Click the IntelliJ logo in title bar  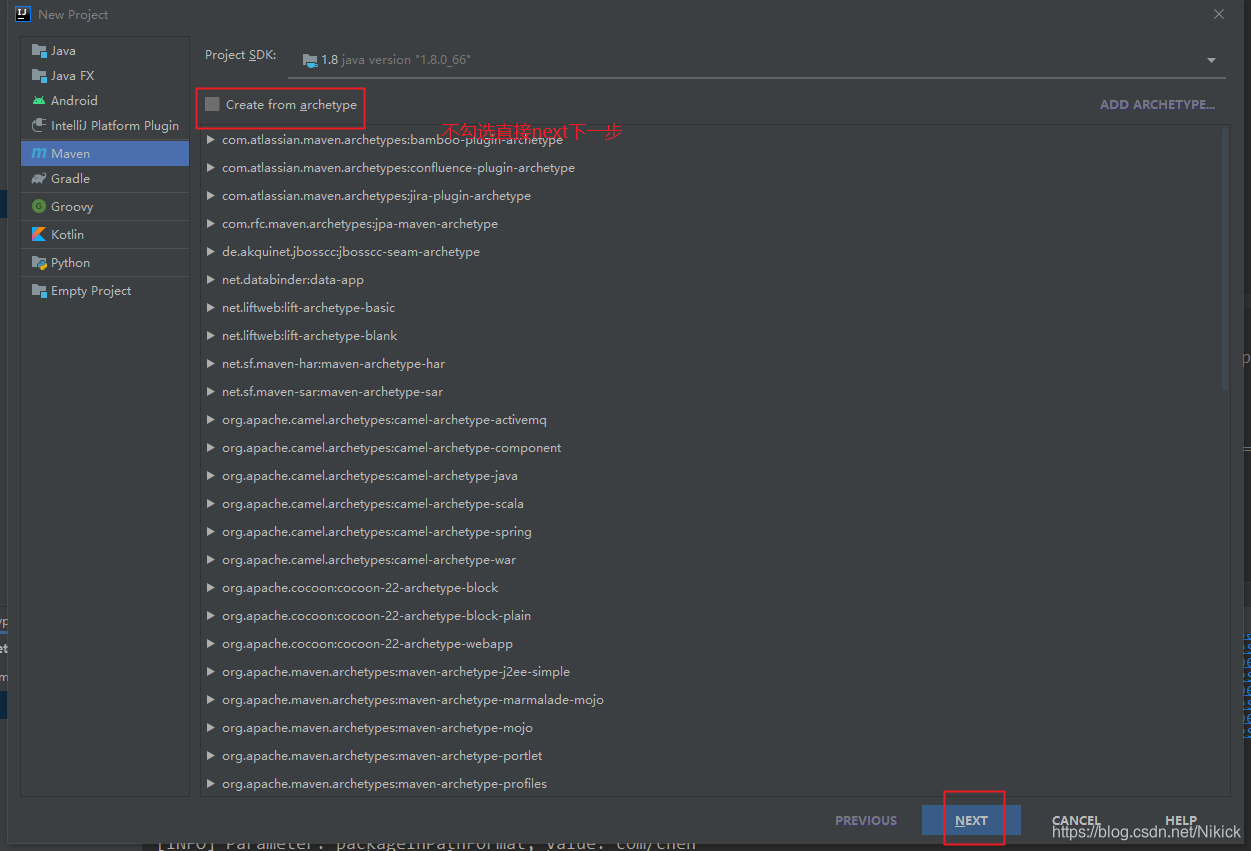click(x=23, y=14)
